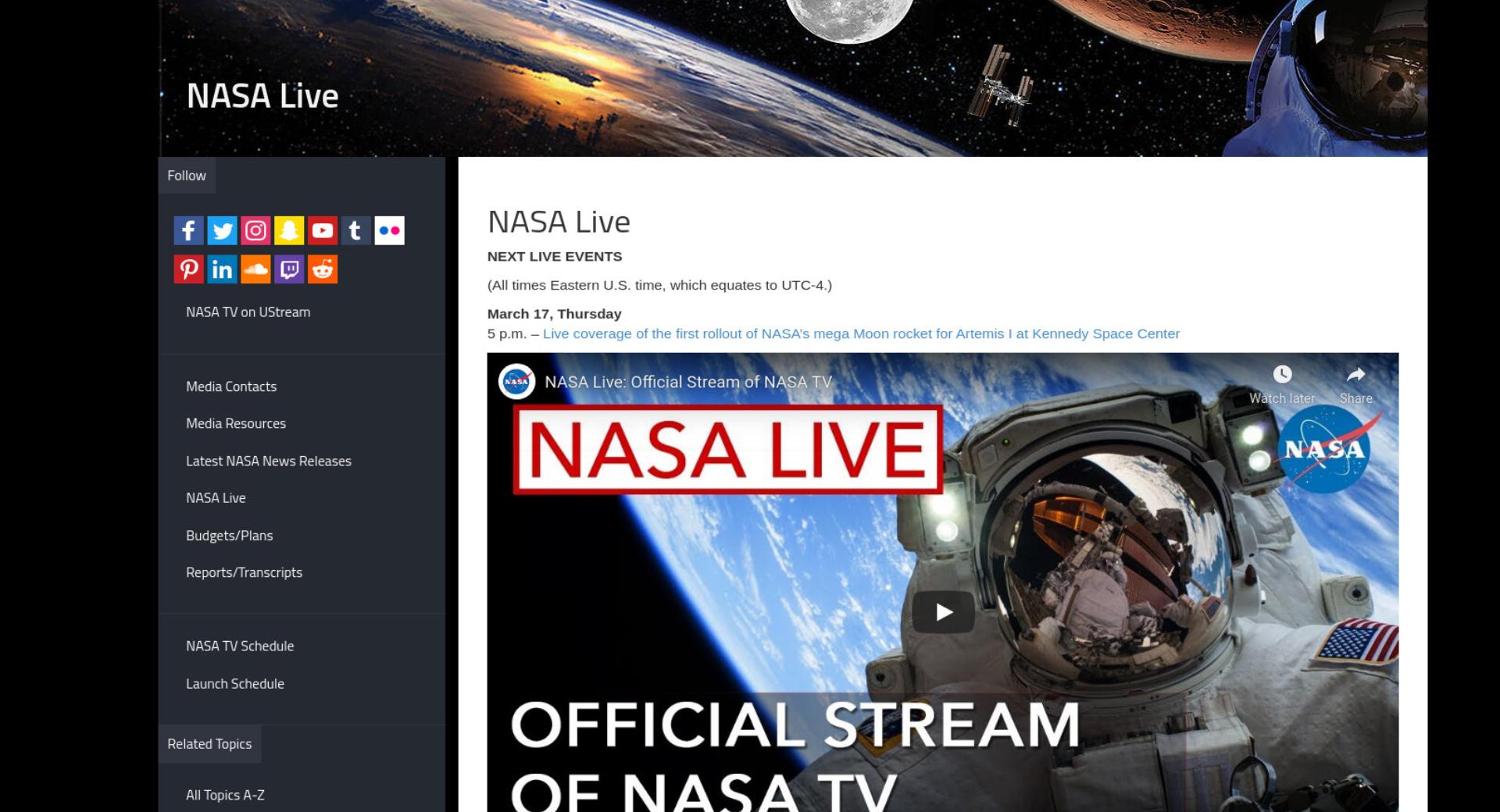Screen dimensions: 1500x812
Task: Open Budgets/Plans in sidebar
Action: [229, 536]
